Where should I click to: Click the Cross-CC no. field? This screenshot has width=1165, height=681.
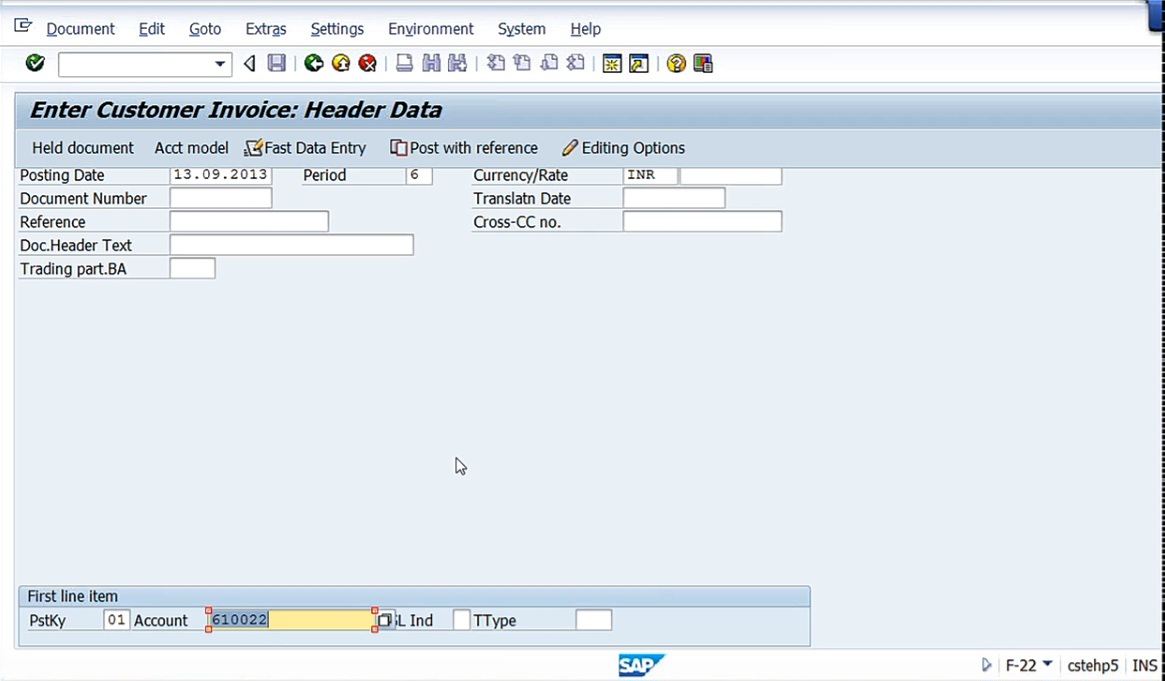(702, 221)
